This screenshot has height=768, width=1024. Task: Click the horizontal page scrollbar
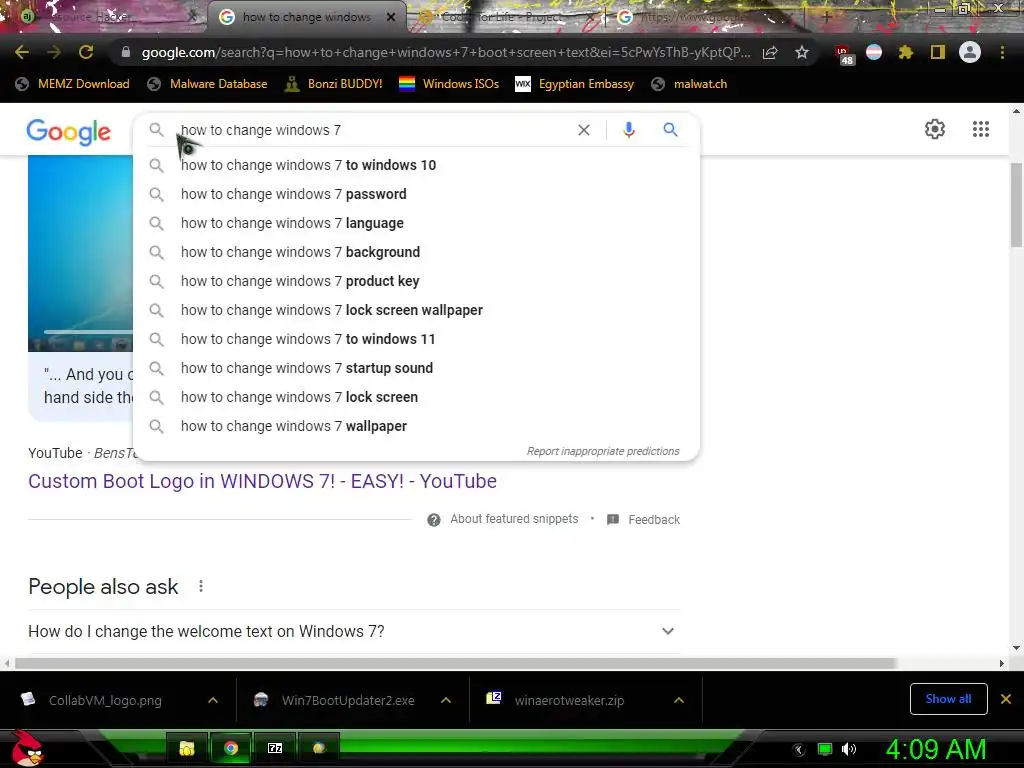coord(455,664)
